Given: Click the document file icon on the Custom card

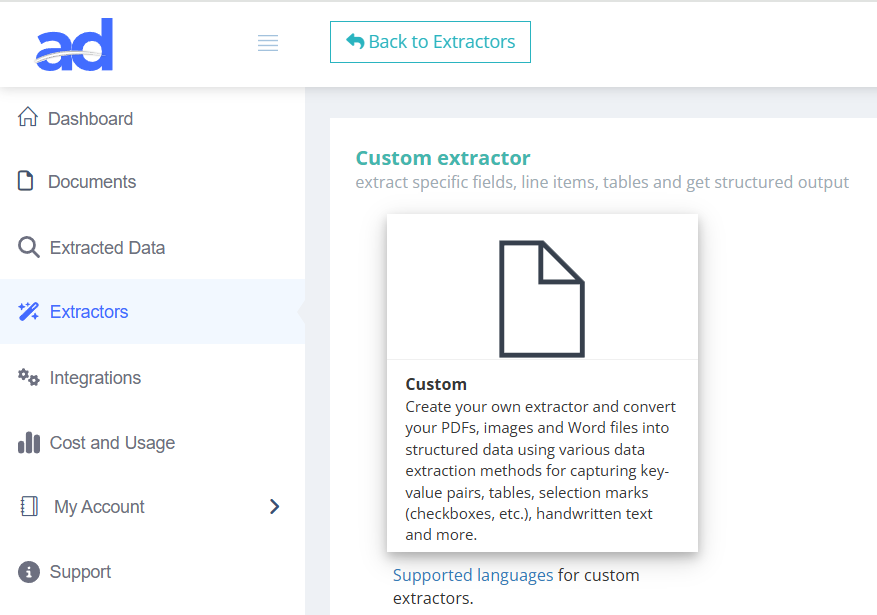Looking at the screenshot, I should (x=542, y=298).
